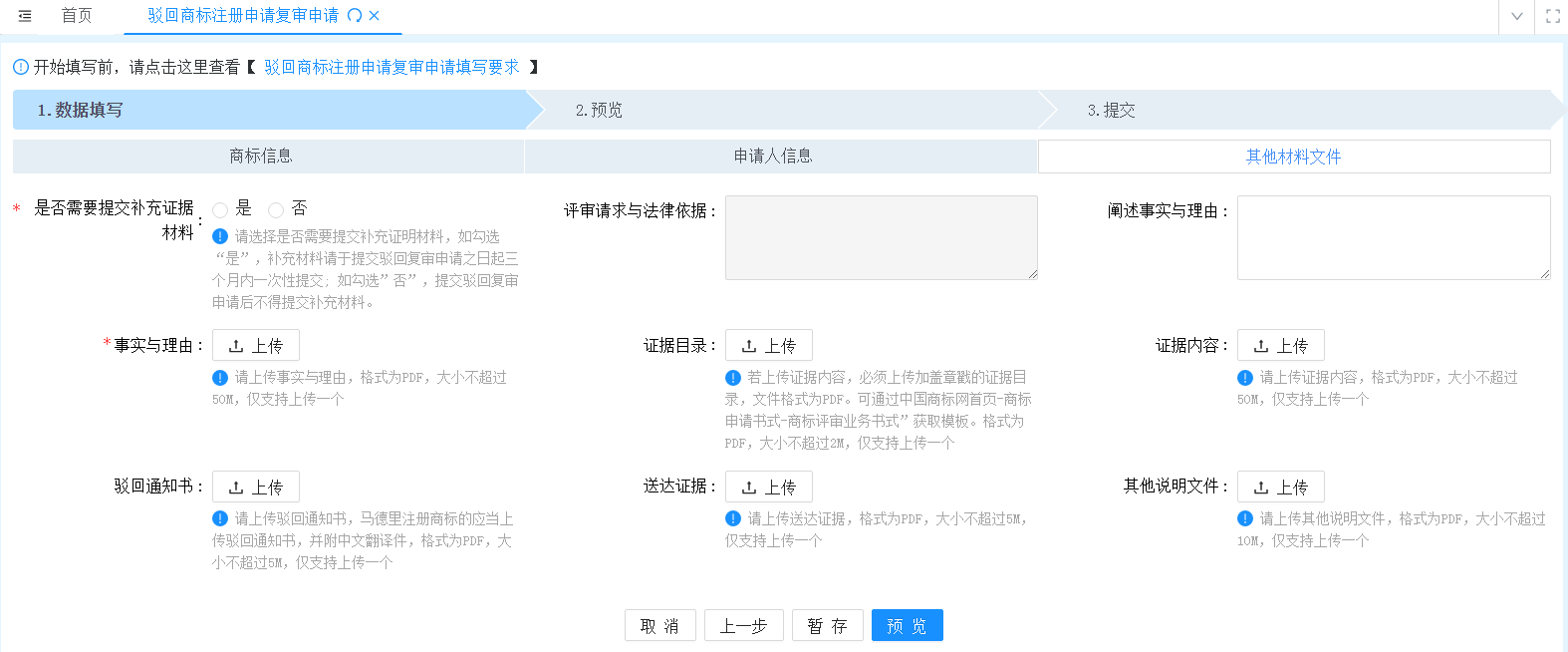Screen dimensions: 1568x652
Task: Click the refresh icon on the active tab
Action: coord(354,16)
